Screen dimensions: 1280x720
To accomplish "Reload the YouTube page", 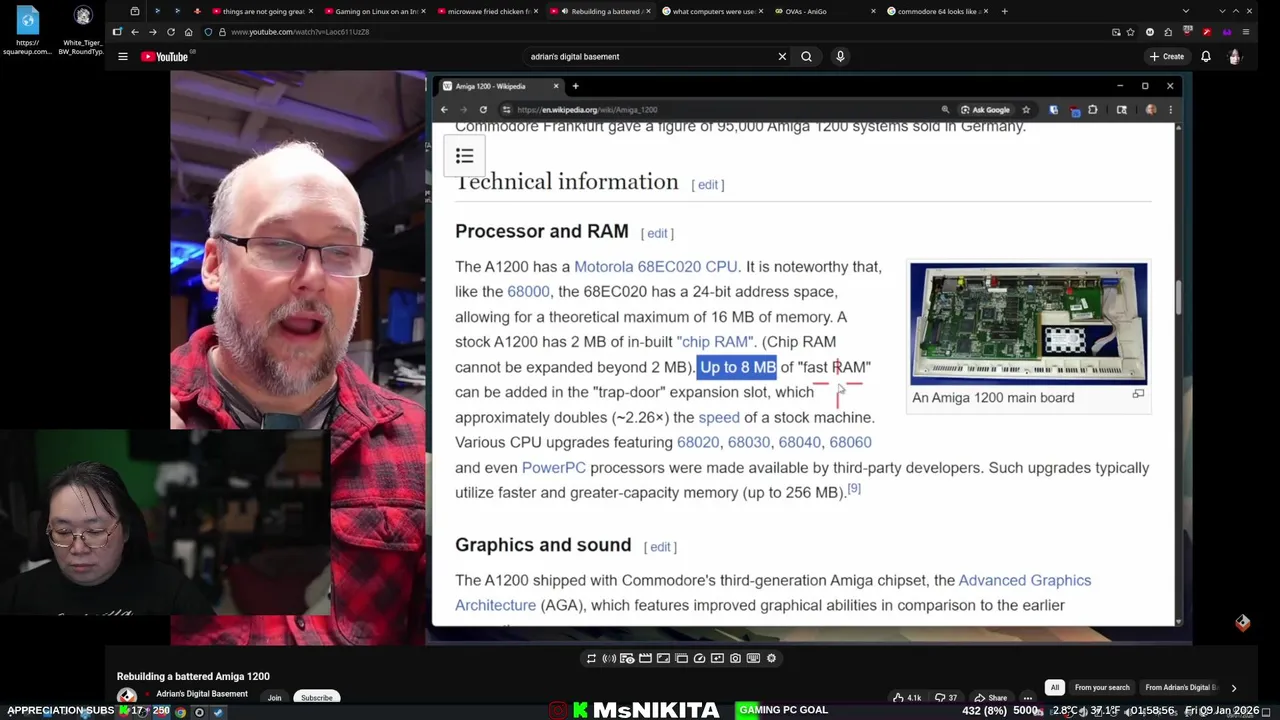I will 171,32.
